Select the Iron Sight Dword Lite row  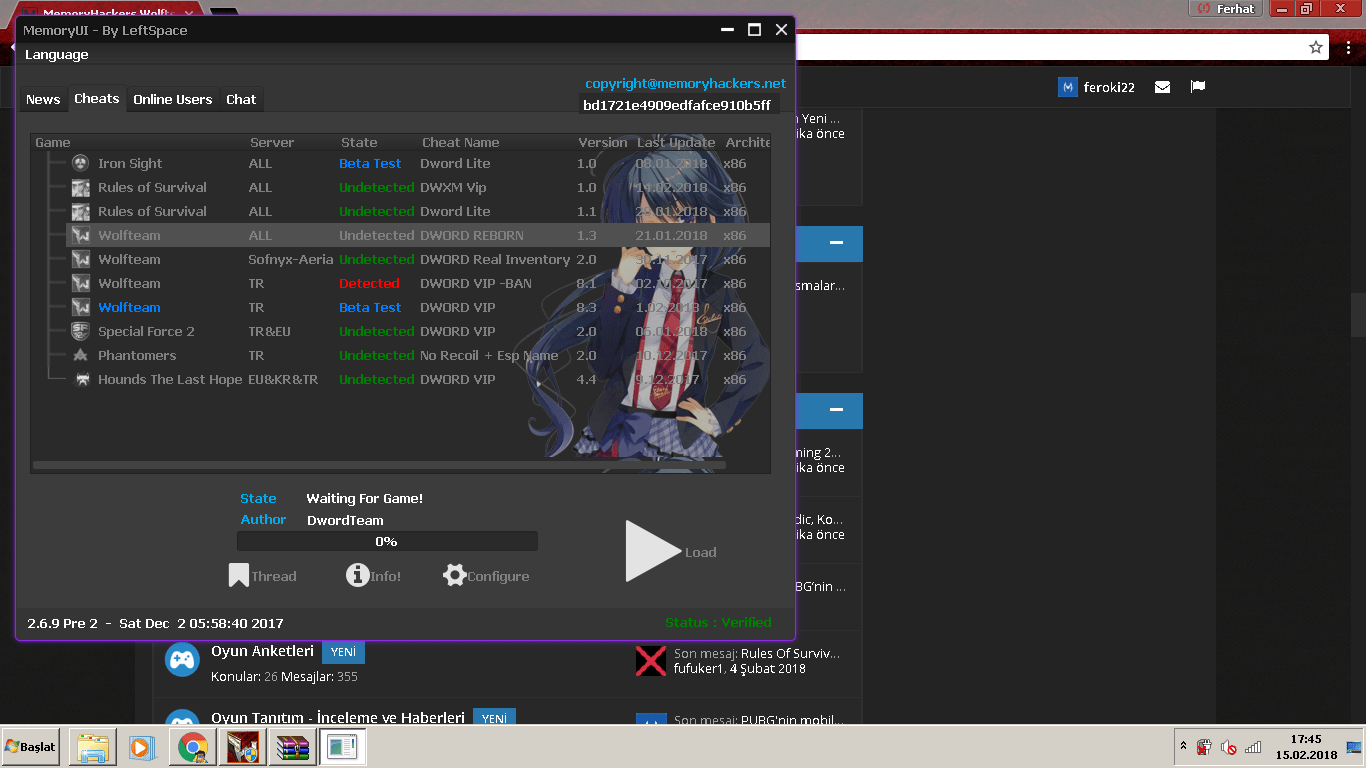(418, 163)
